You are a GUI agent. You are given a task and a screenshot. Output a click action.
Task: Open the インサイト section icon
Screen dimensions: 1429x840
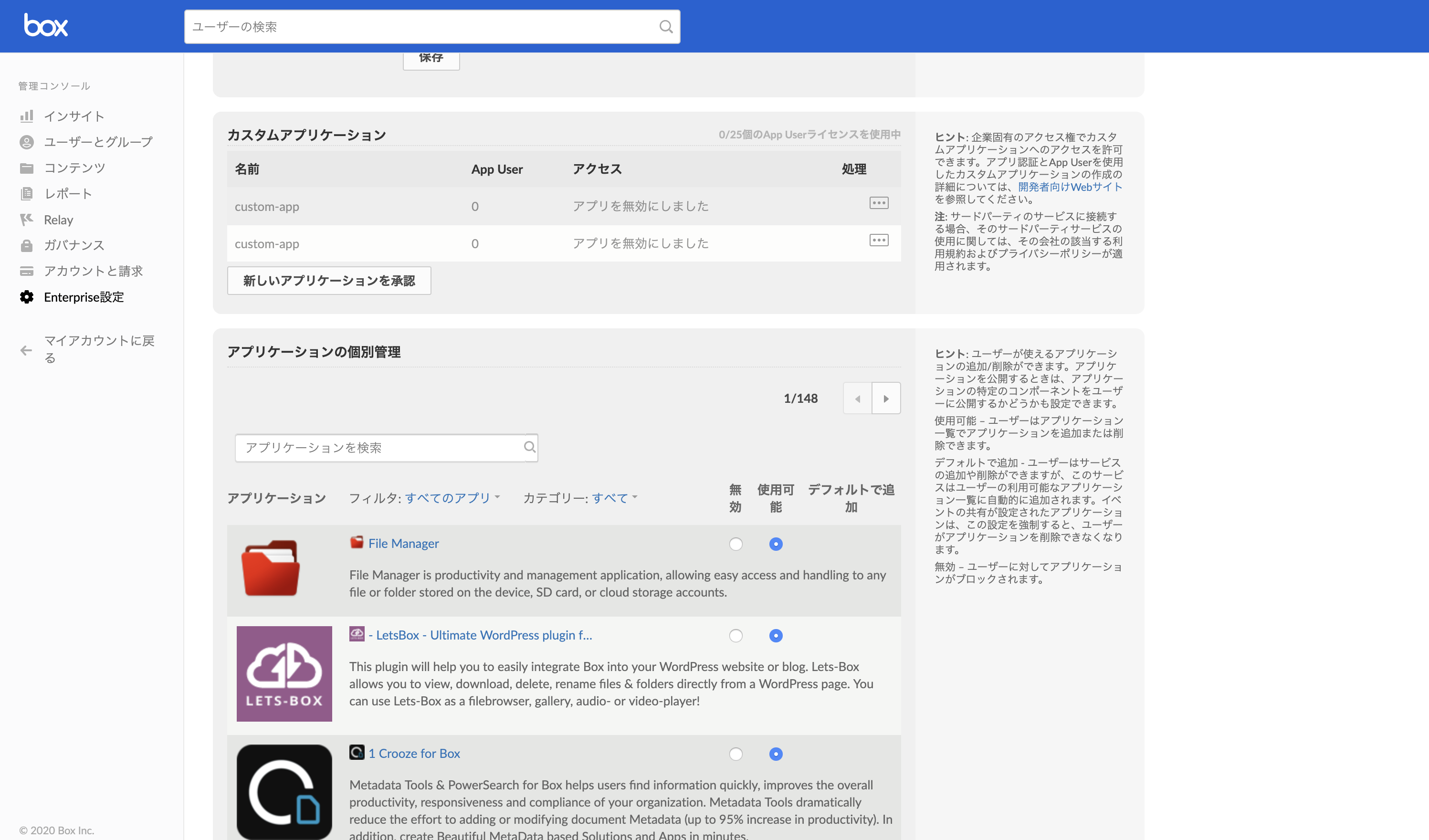tap(27, 115)
